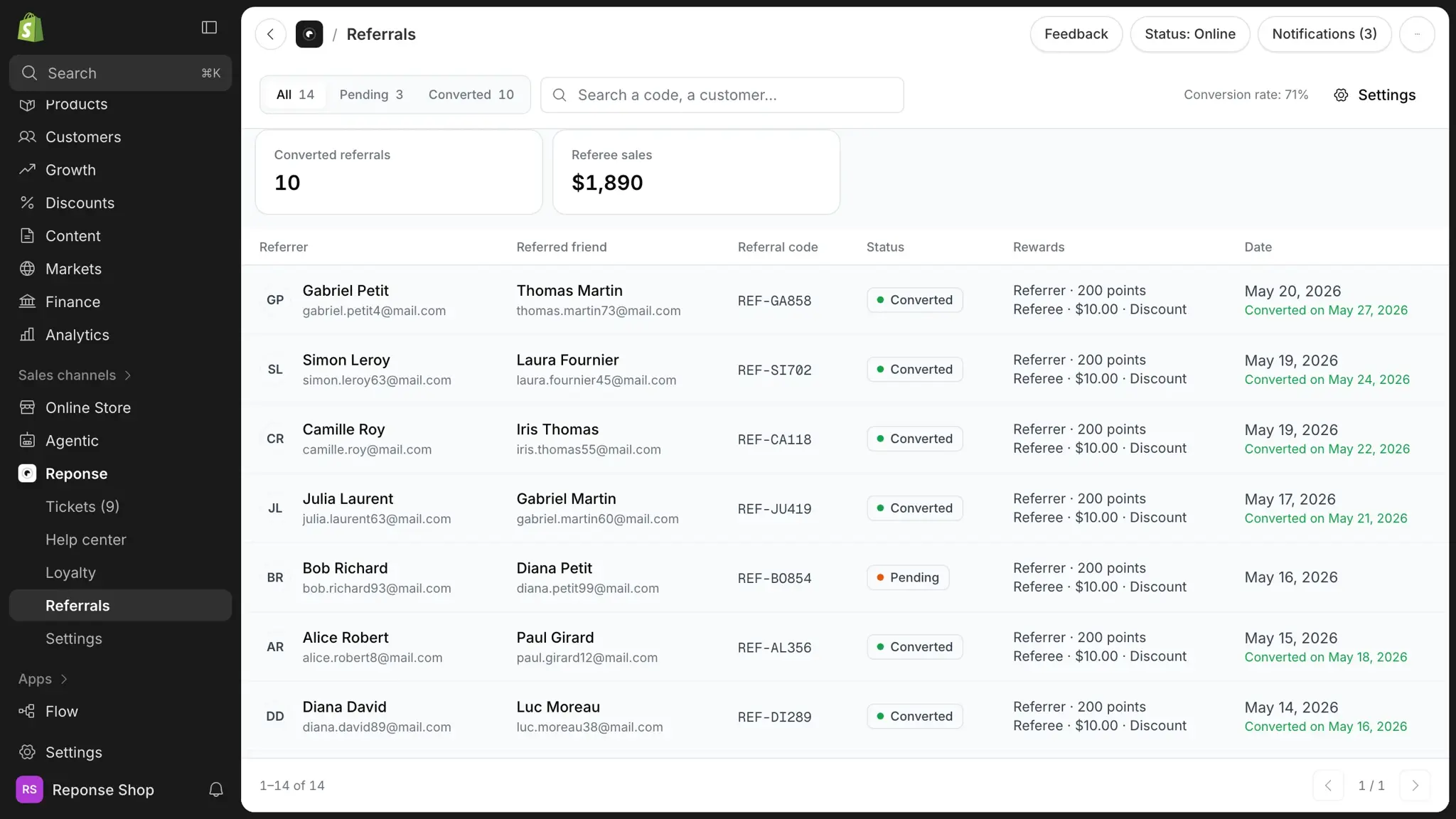Go to the previous results page
The width and height of the screenshot is (1456, 819).
(1328, 786)
